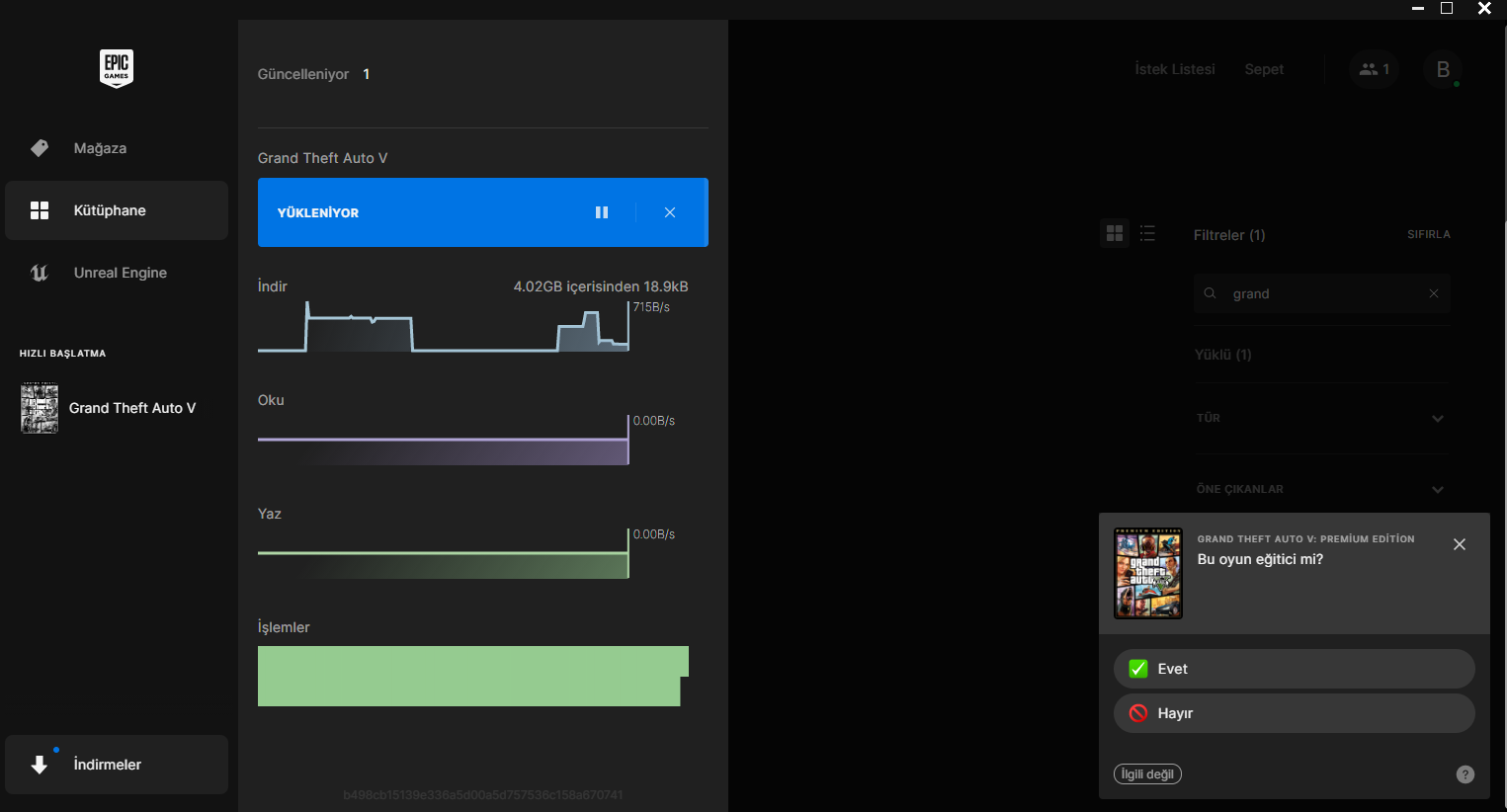The image size is (1507, 812).
Task: Switch library to grid view
Action: 1115,233
